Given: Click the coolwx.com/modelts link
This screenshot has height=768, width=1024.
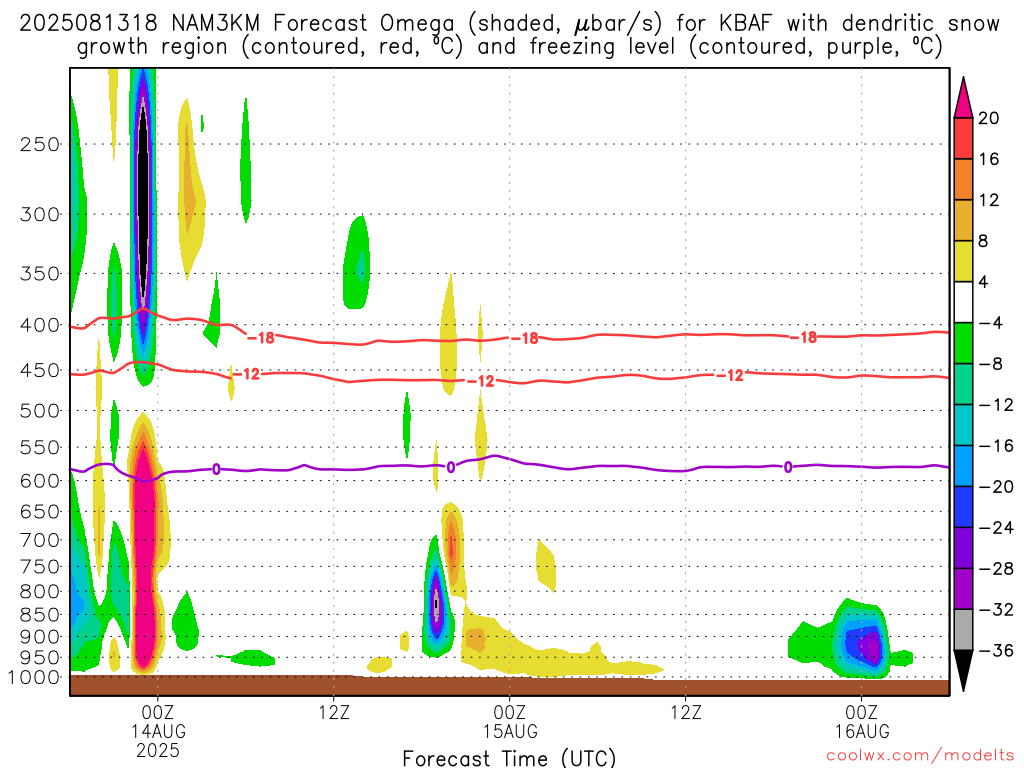Looking at the screenshot, I should pos(920,755).
